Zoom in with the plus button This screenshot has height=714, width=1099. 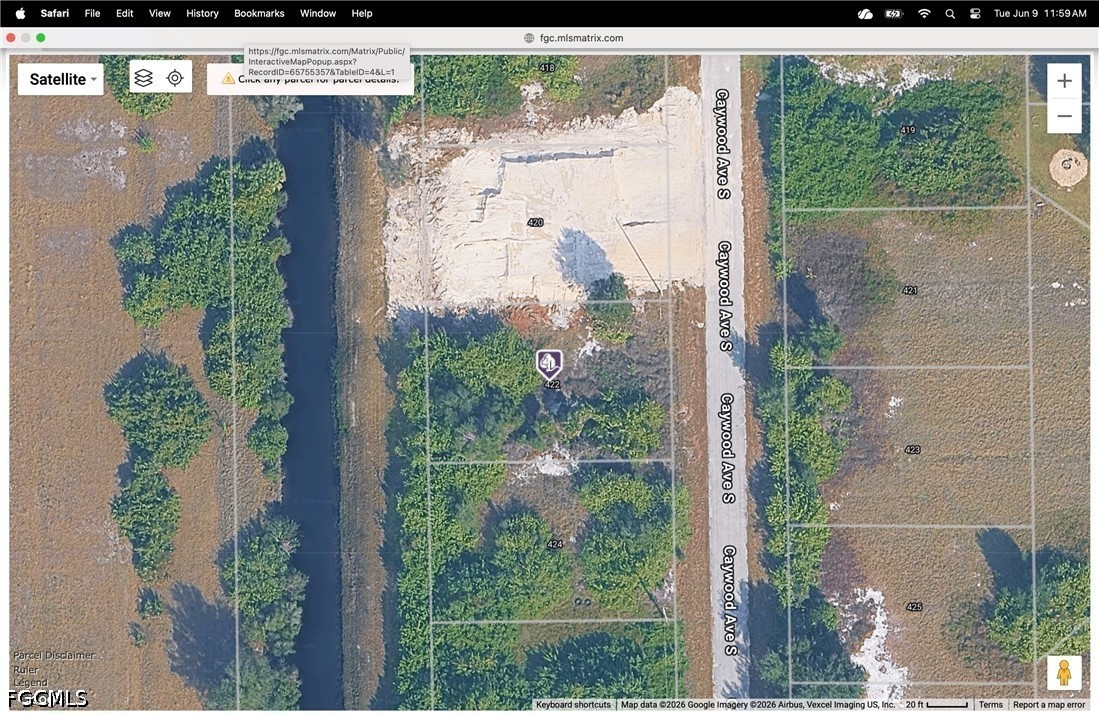pos(1064,81)
